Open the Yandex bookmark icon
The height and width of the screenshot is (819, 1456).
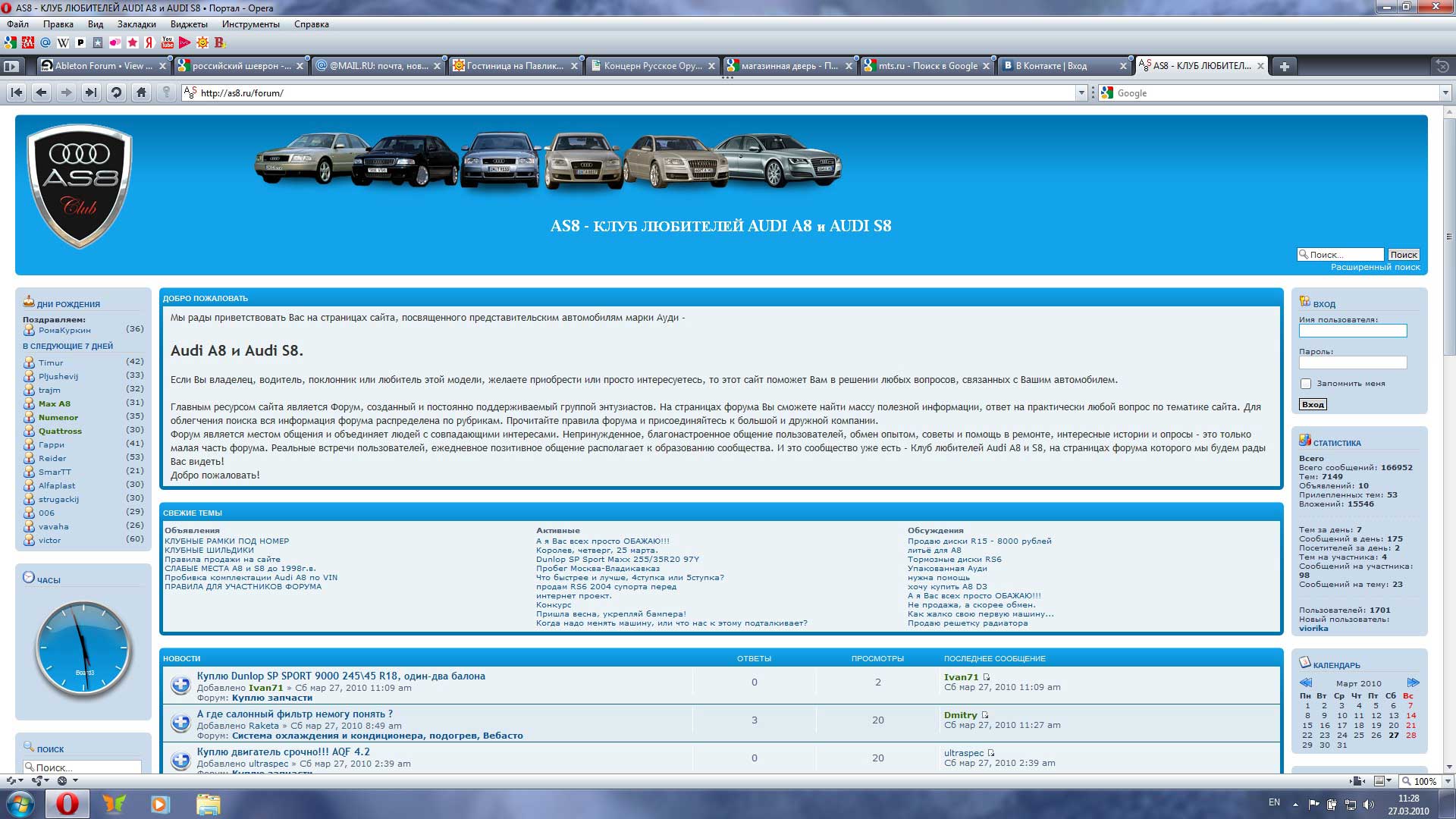point(150,42)
